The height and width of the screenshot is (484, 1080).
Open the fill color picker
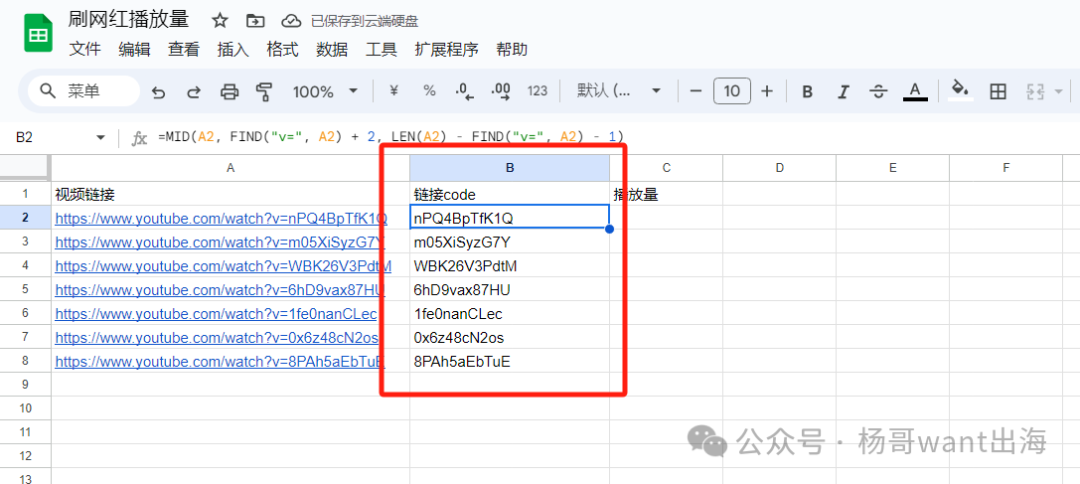click(960, 90)
